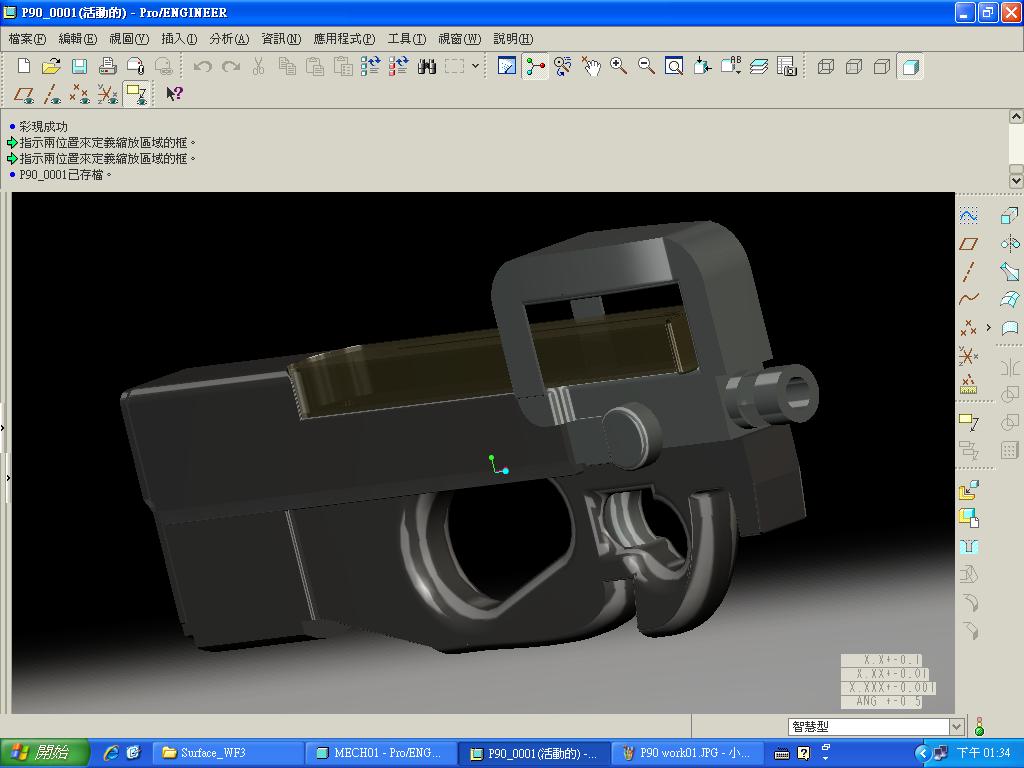Select the Style surface tool
Screen dimensions: 1024x768
point(1010,327)
